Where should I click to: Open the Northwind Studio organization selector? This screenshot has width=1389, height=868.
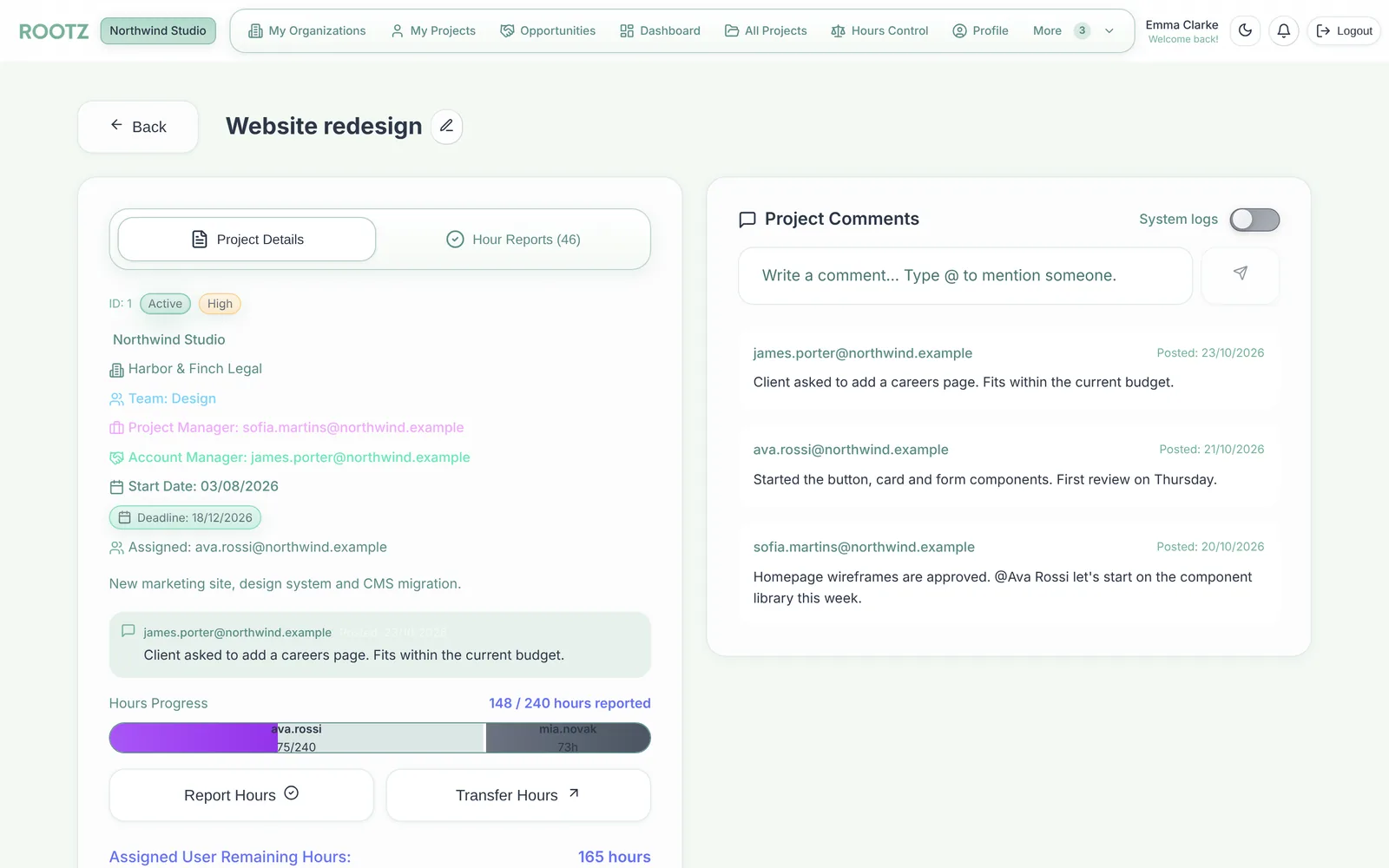[x=158, y=30]
